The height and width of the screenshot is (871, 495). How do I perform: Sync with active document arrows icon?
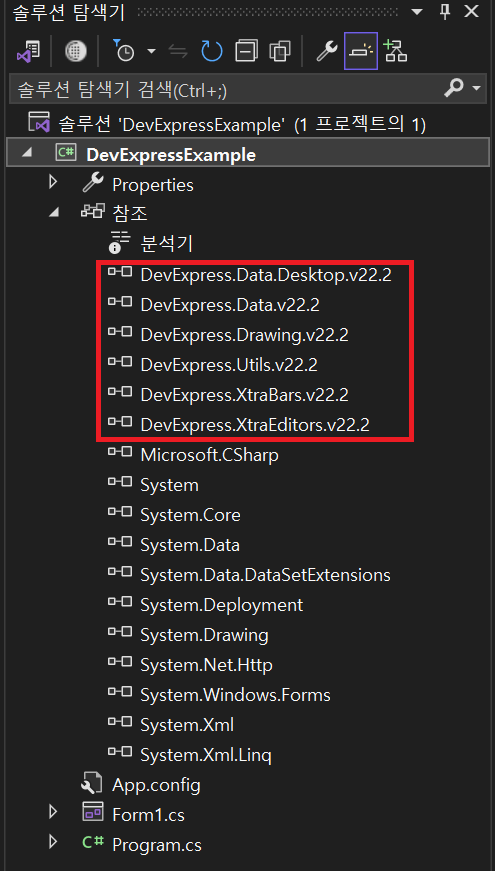[178, 52]
